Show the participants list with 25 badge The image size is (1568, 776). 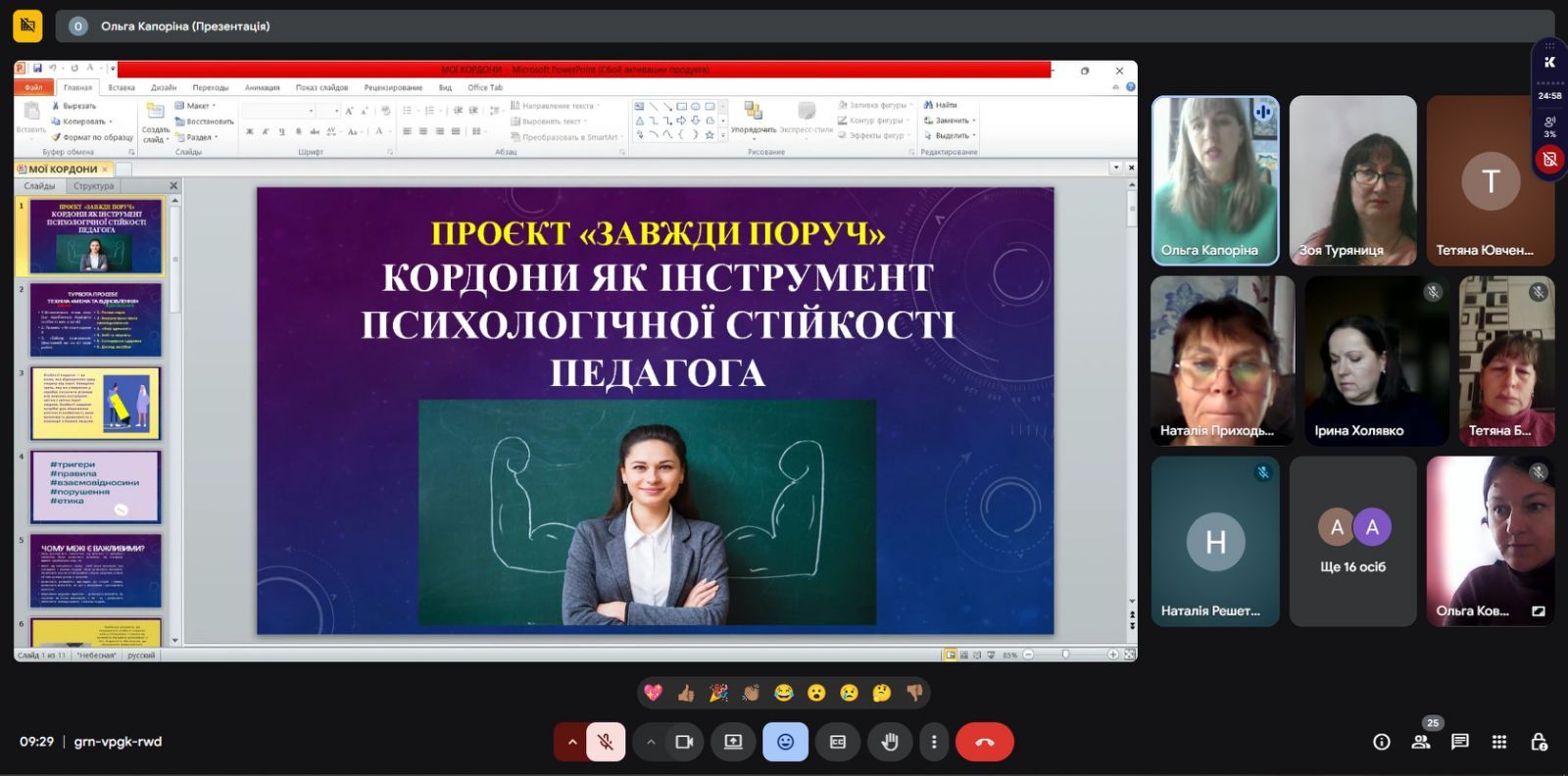pyautogui.click(x=1421, y=742)
